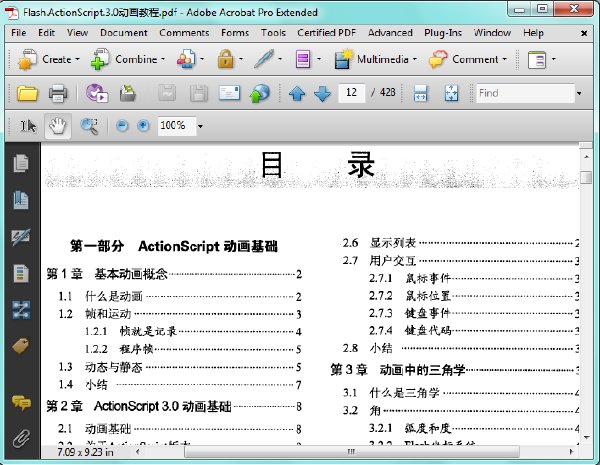This screenshot has width=600, height=465.
Task: Open the purple Forms icon
Action: (303, 59)
